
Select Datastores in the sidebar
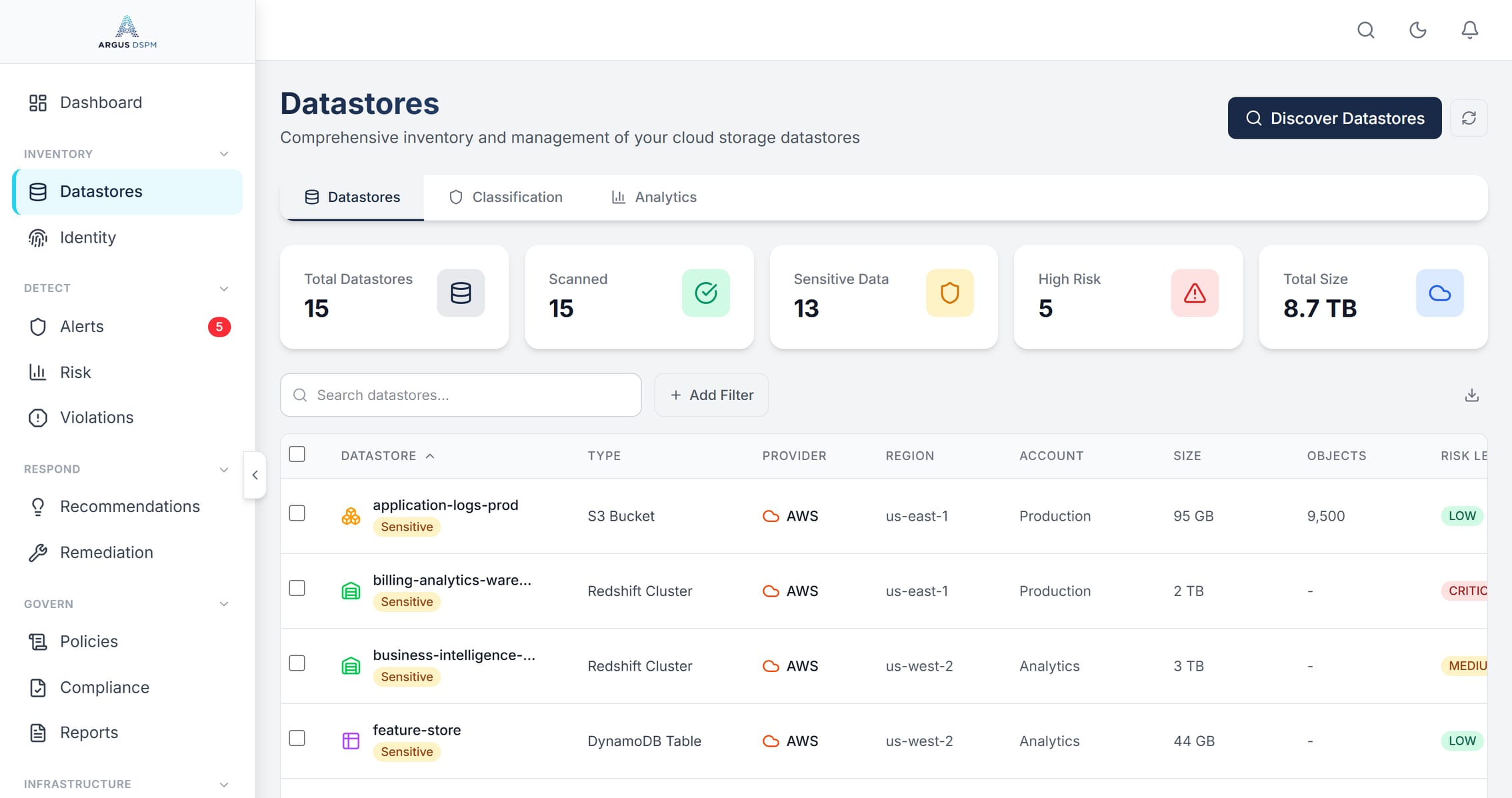pos(127,192)
